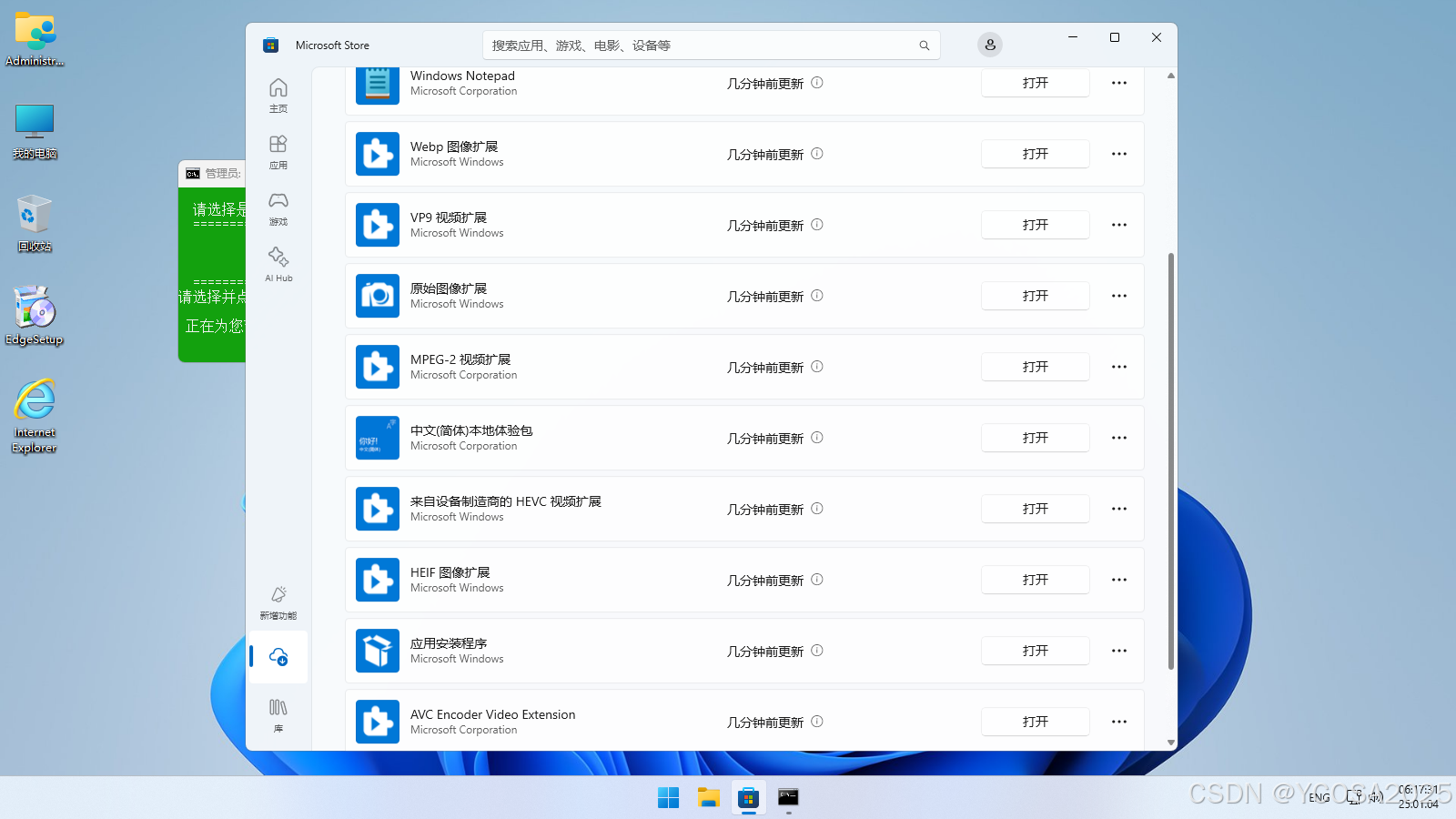Viewport: 1456px width, 819px height.
Task: Open (打开) MPEG-2 视频扩展
Action: tap(1036, 367)
